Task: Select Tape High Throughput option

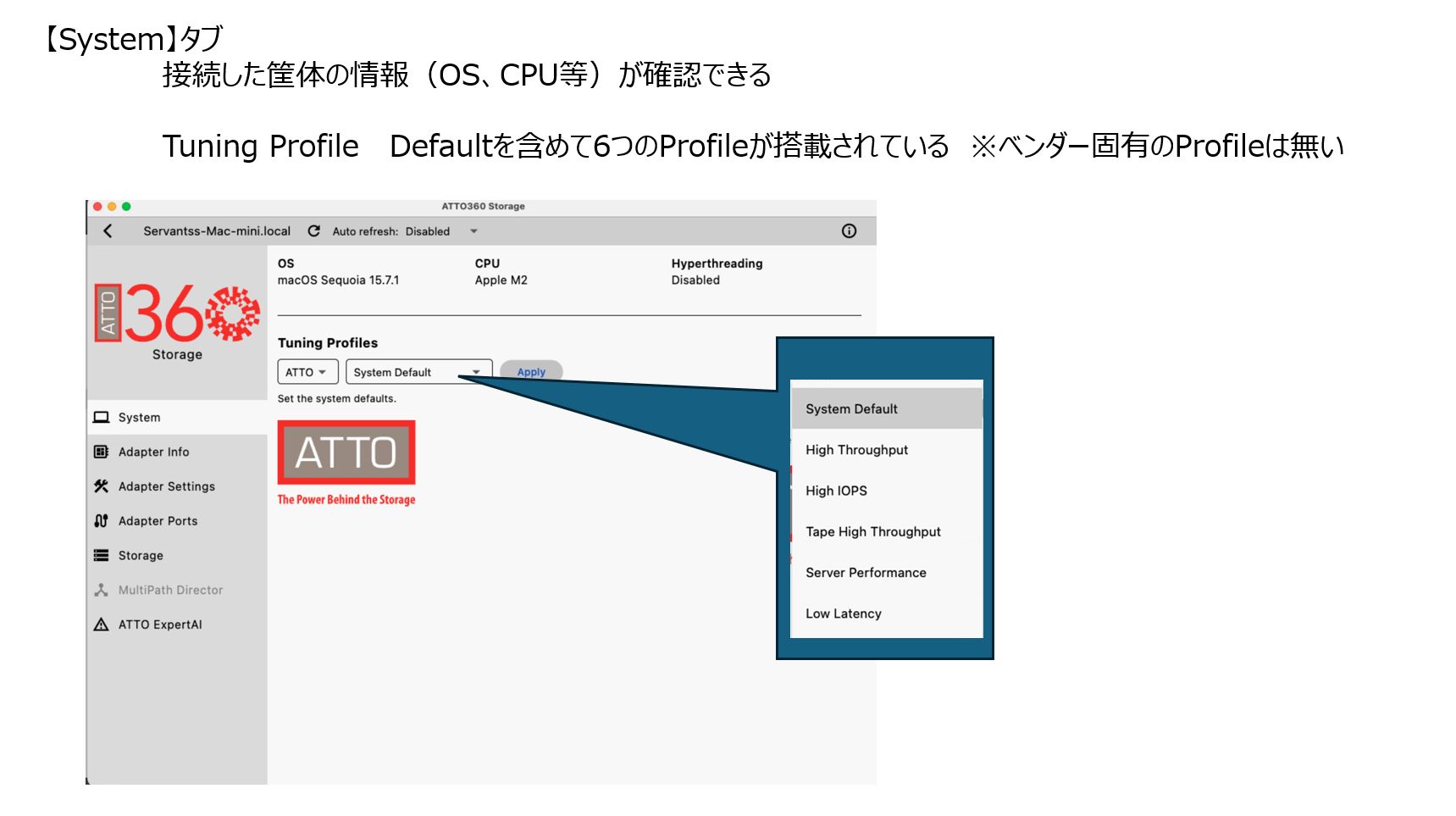Action: [872, 532]
